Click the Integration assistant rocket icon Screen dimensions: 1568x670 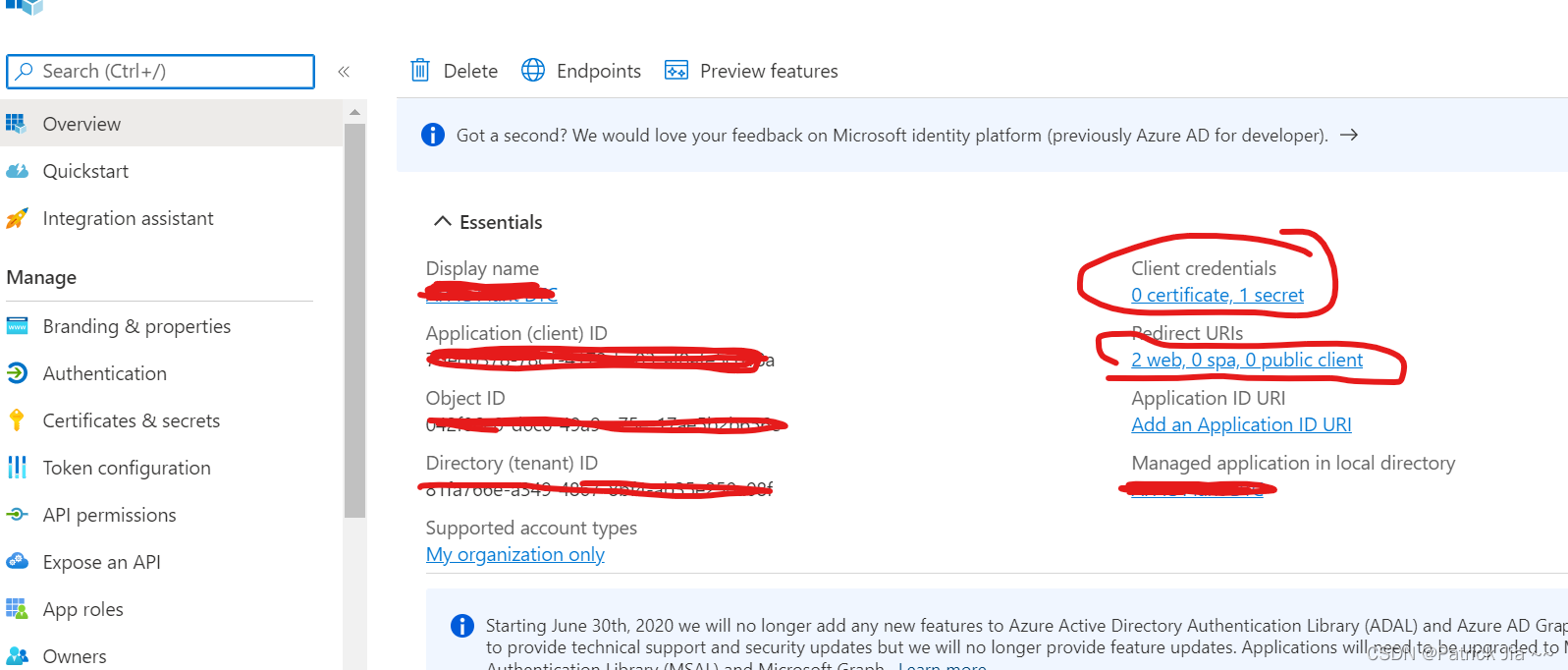tap(17, 218)
